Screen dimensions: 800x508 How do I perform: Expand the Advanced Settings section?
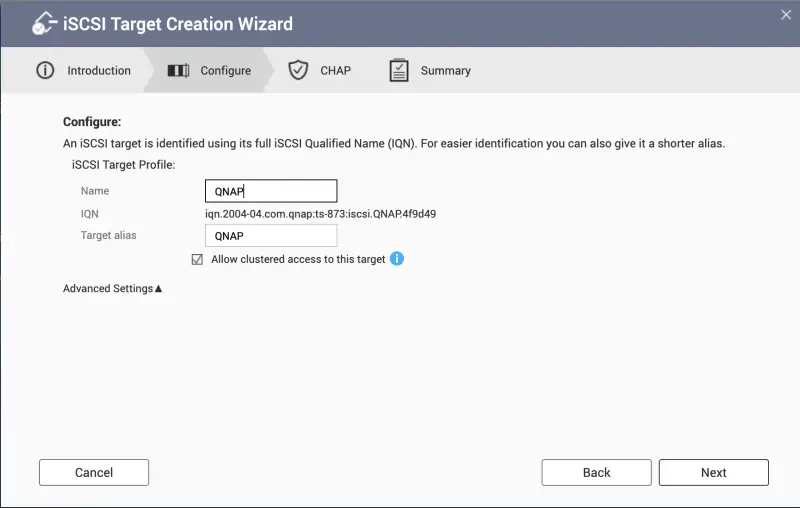click(112, 288)
